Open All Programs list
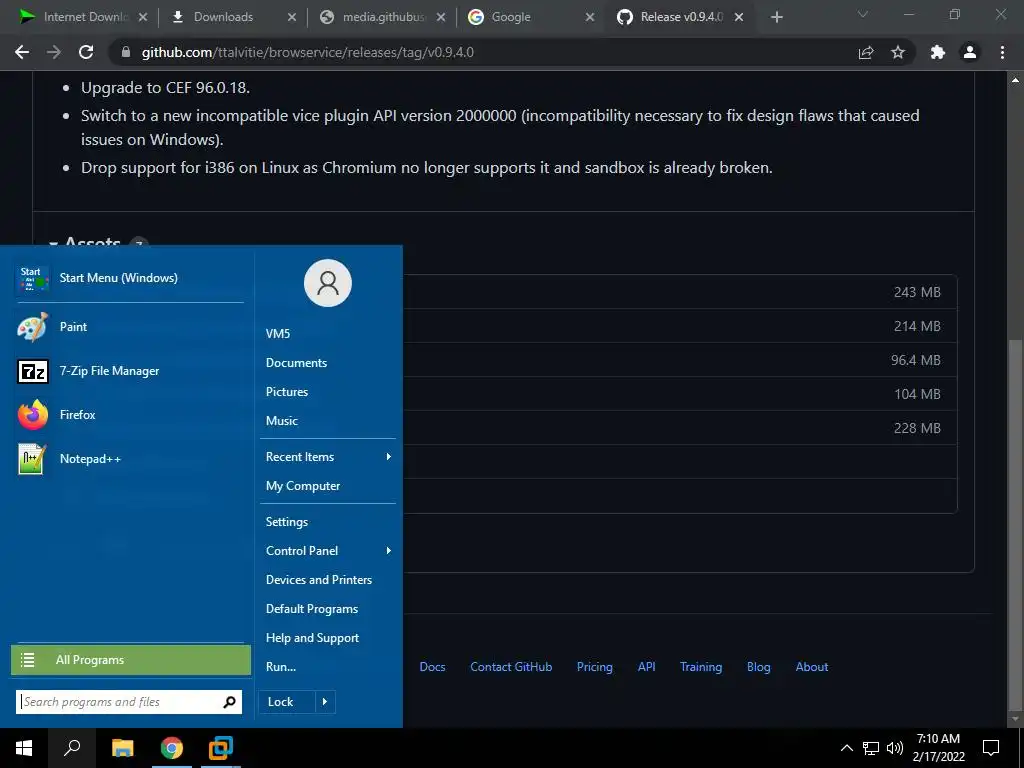This screenshot has width=1024, height=768. (x=131, y=660)
